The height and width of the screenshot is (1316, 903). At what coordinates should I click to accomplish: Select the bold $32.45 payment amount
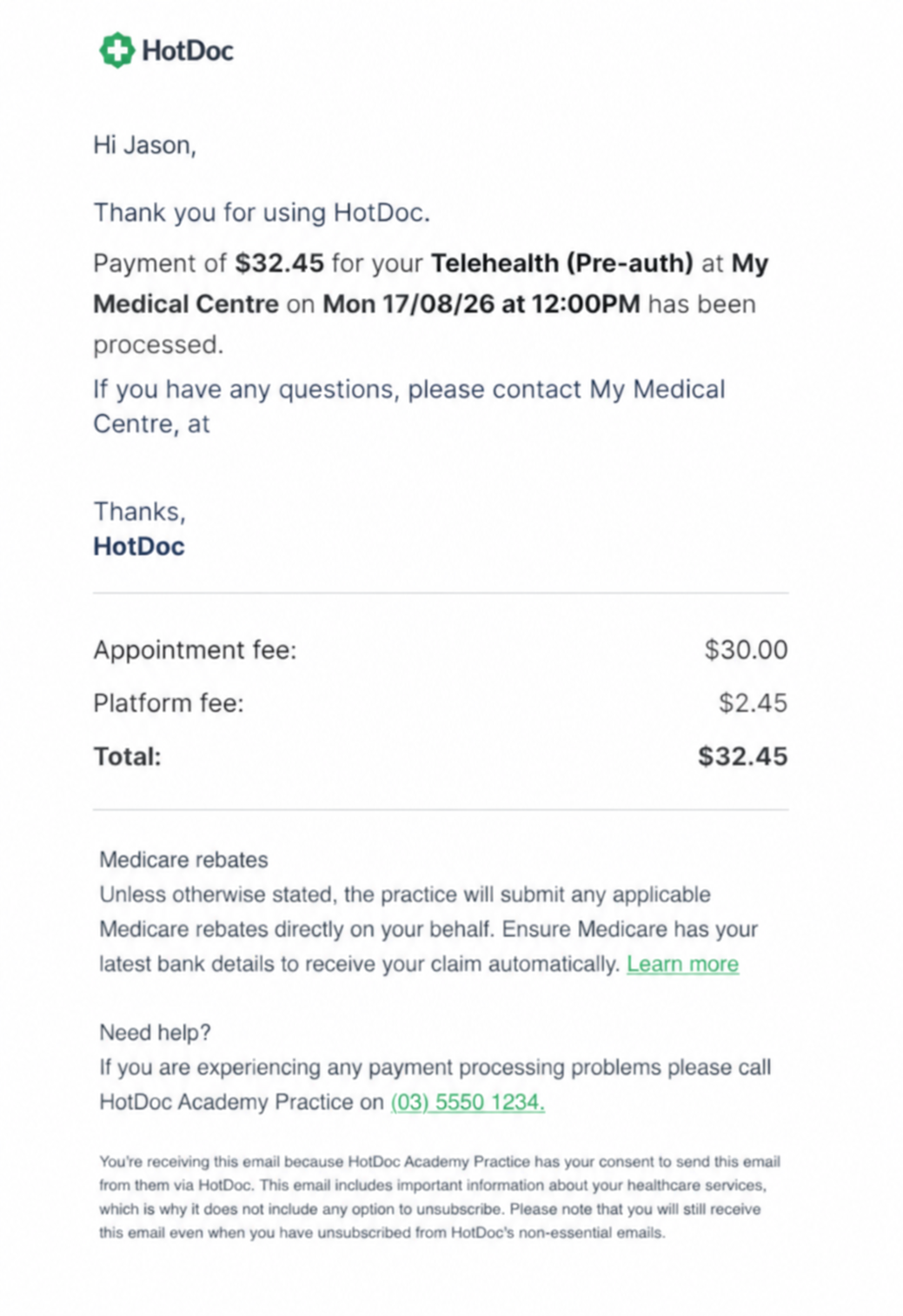(x=279, y=263)
